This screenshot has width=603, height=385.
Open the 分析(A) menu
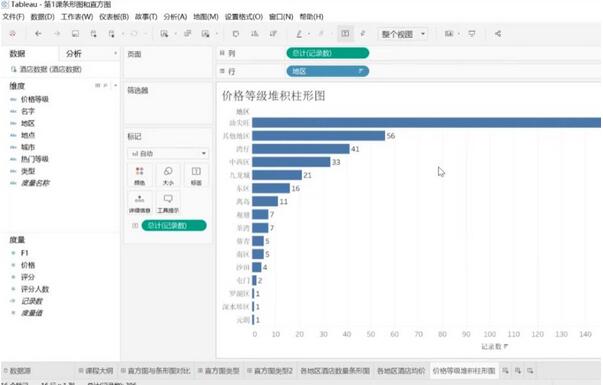coord(175,17)
